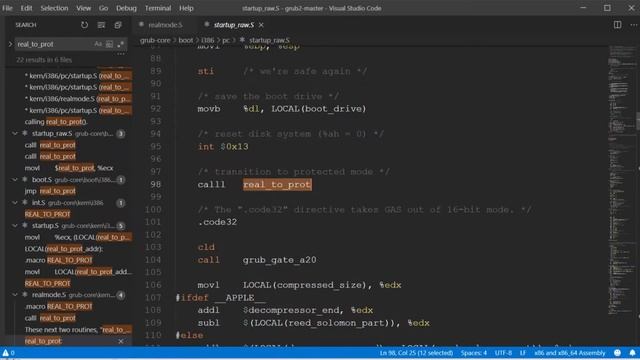Open 'LOCAL(real_to_prot_addr):' search result
The height and width of the screenshot is (360, 640).
(x=64, y=249)
